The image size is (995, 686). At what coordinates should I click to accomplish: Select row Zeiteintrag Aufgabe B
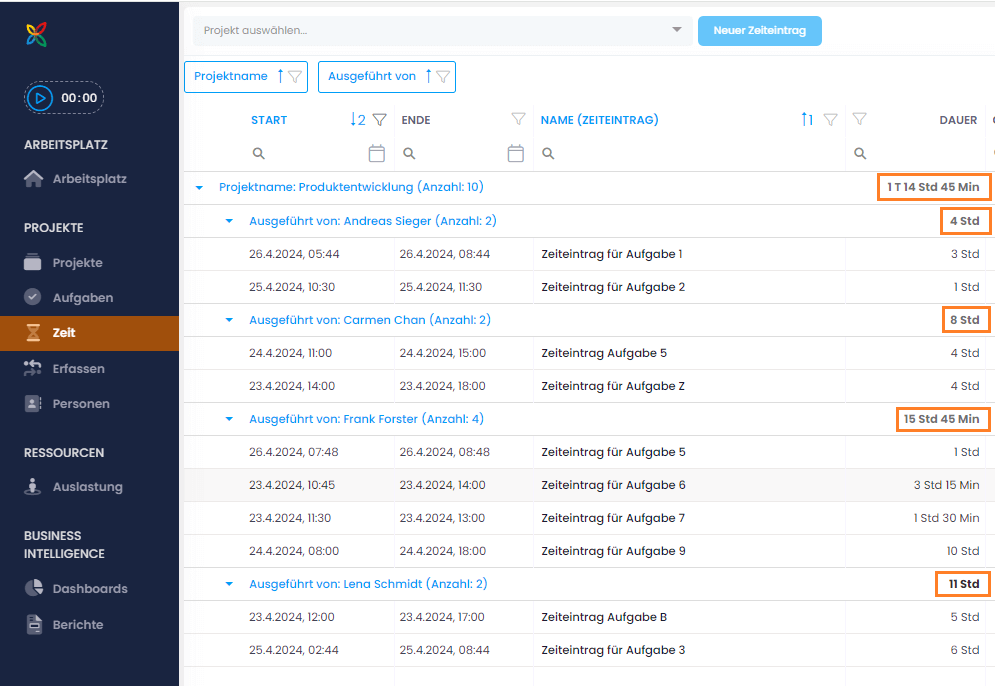(589, 617)
